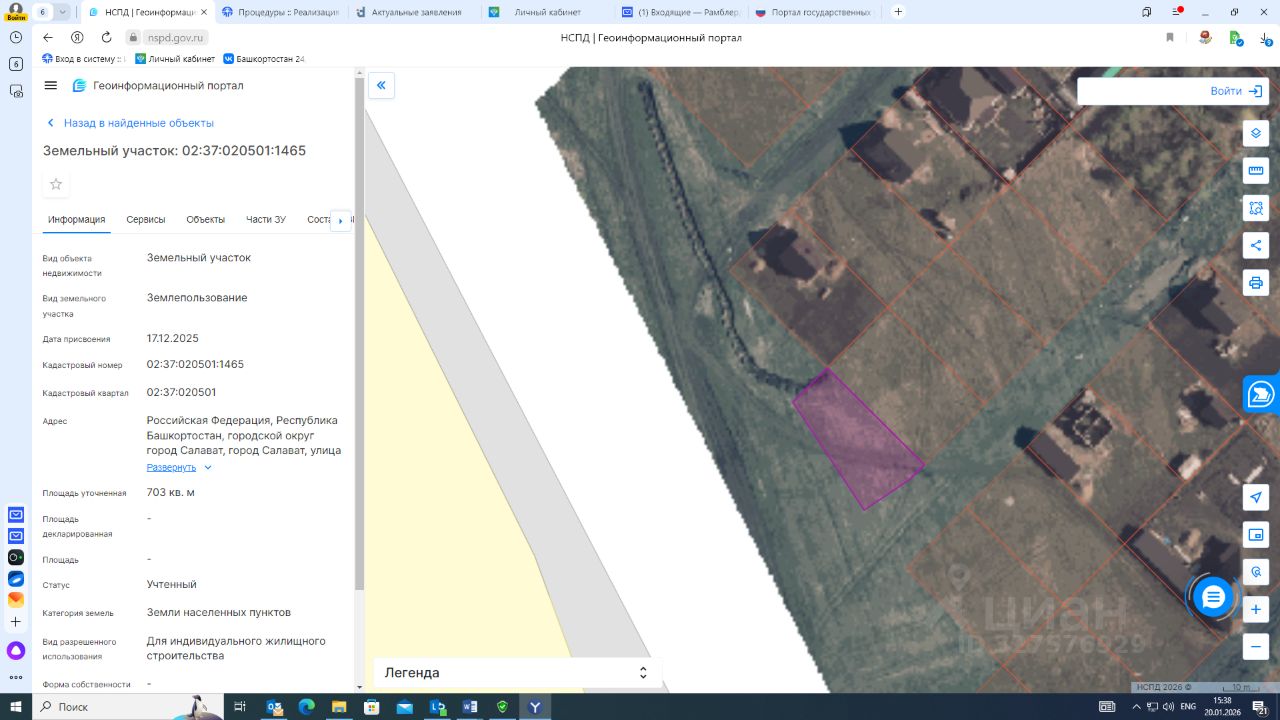The image size is (1280, 720).
Task: Click the purple highlighted land parcel
Action: [x=857, y=442]
